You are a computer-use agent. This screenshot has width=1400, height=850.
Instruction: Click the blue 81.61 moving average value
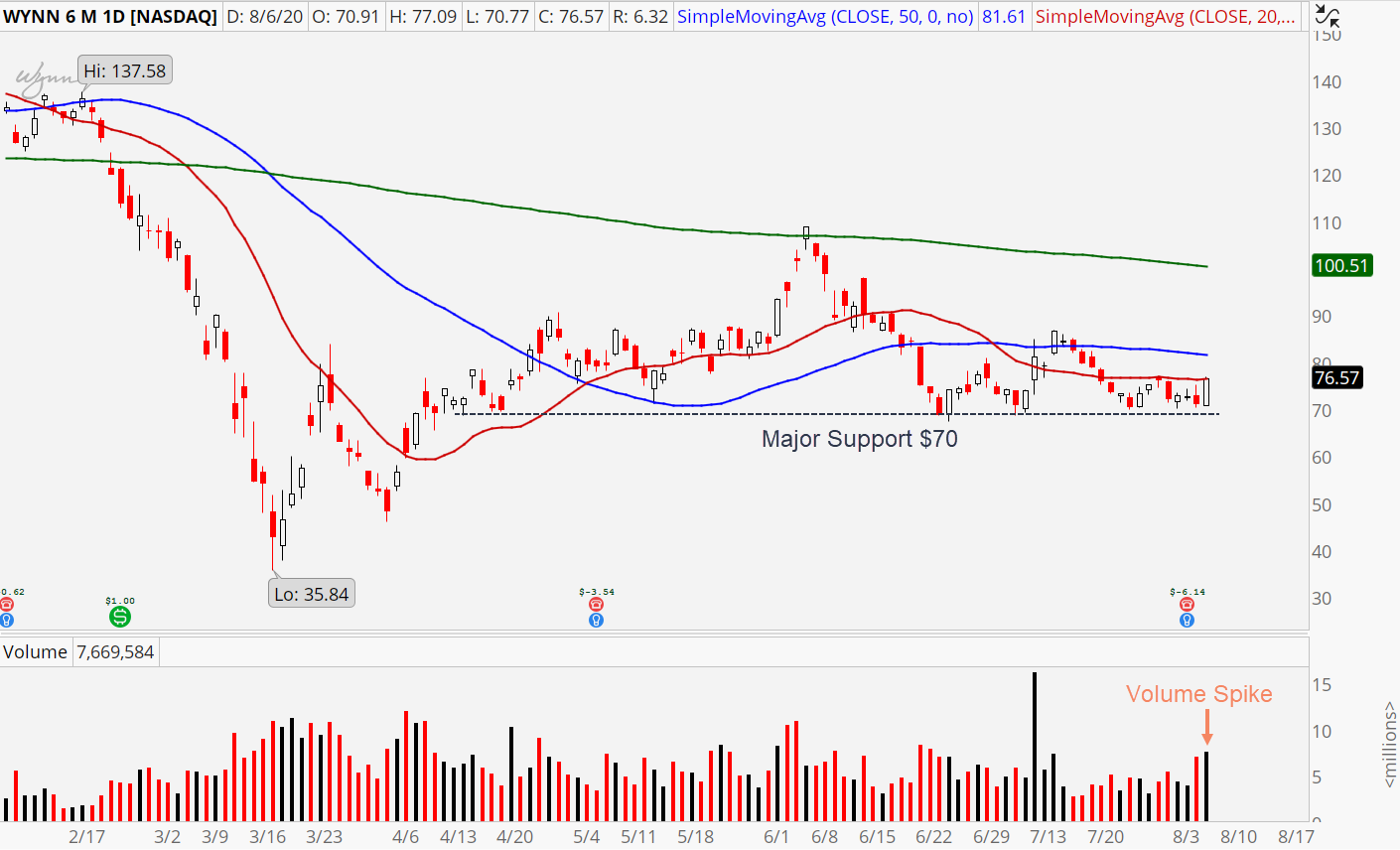[1004, 17]
